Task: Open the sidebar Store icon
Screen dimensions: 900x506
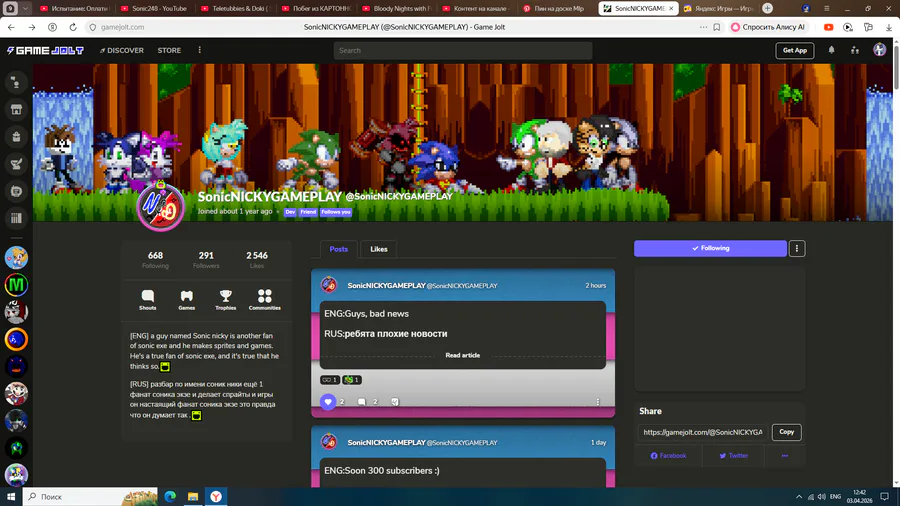Action: (16, 110)
